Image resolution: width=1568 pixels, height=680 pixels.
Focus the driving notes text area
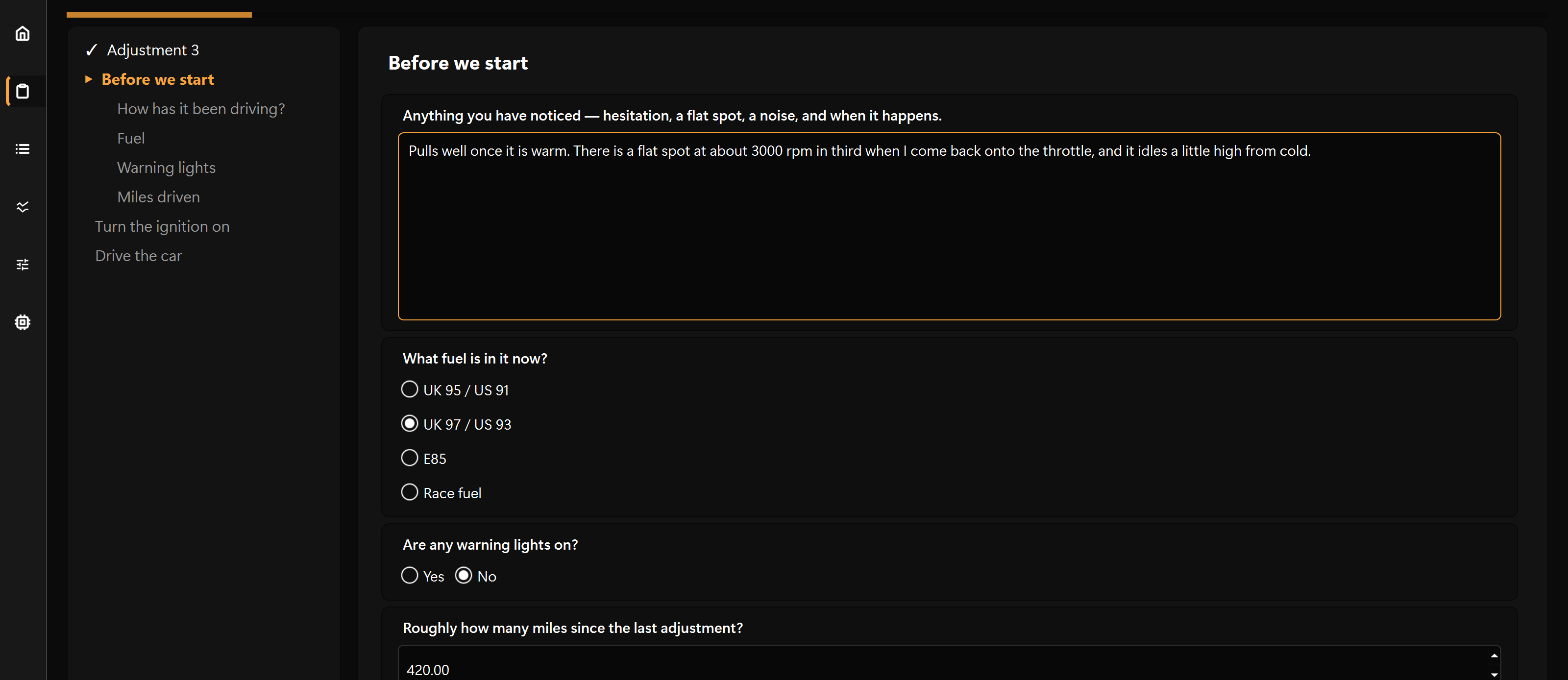pos(949,226)
